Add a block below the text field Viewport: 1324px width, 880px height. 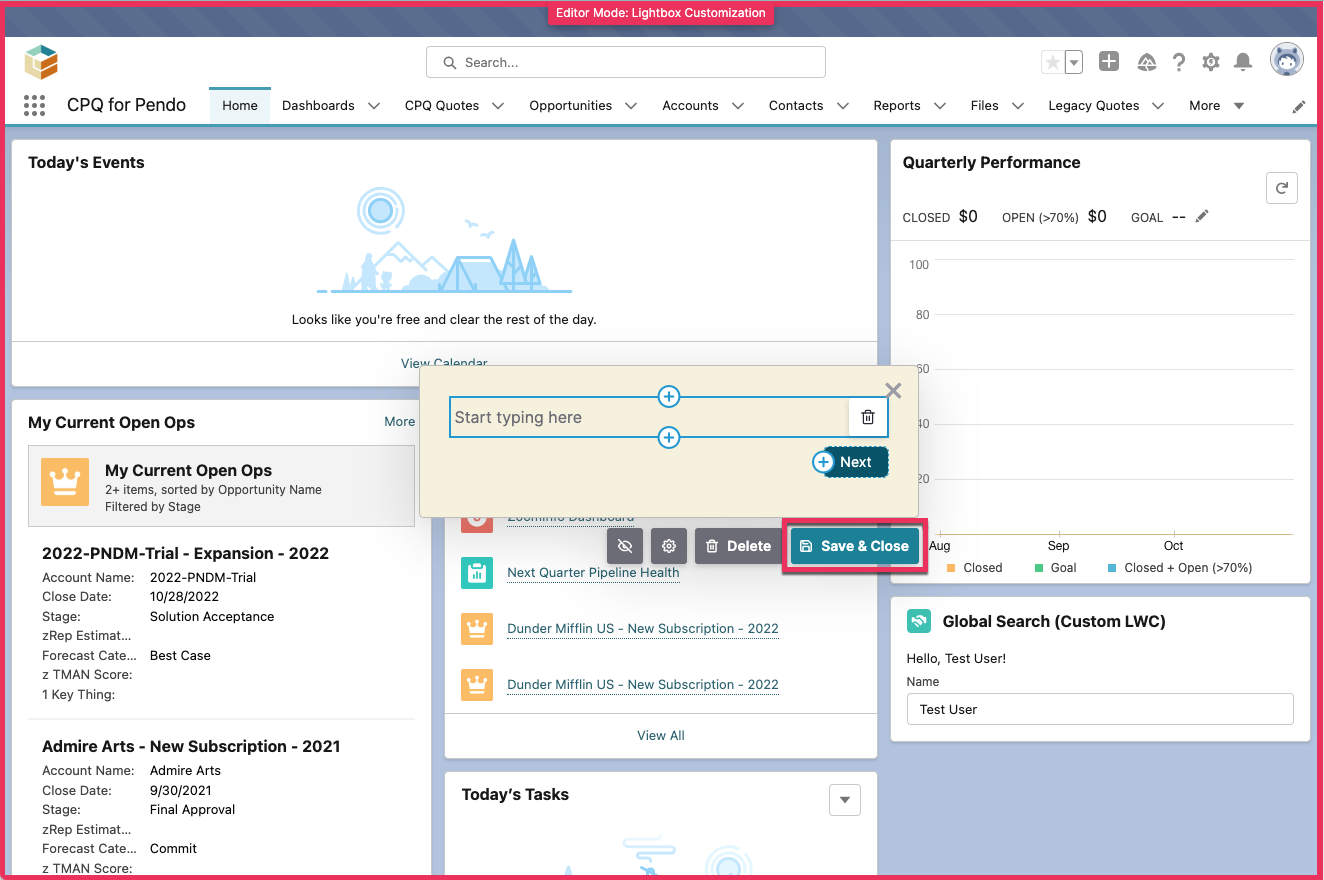click(669, 437)
